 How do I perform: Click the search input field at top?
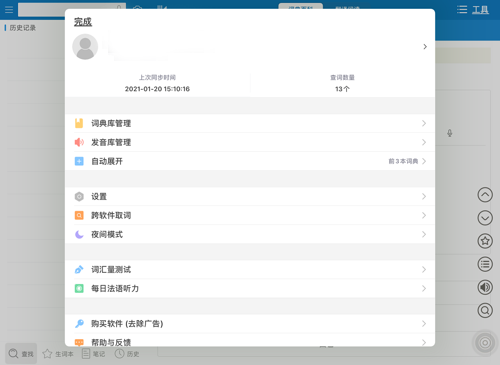(x=72, y=10)
